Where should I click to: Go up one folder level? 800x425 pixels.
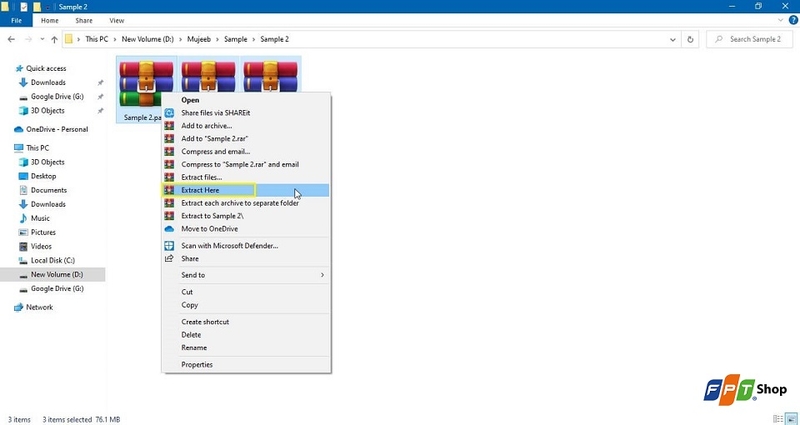54,39
